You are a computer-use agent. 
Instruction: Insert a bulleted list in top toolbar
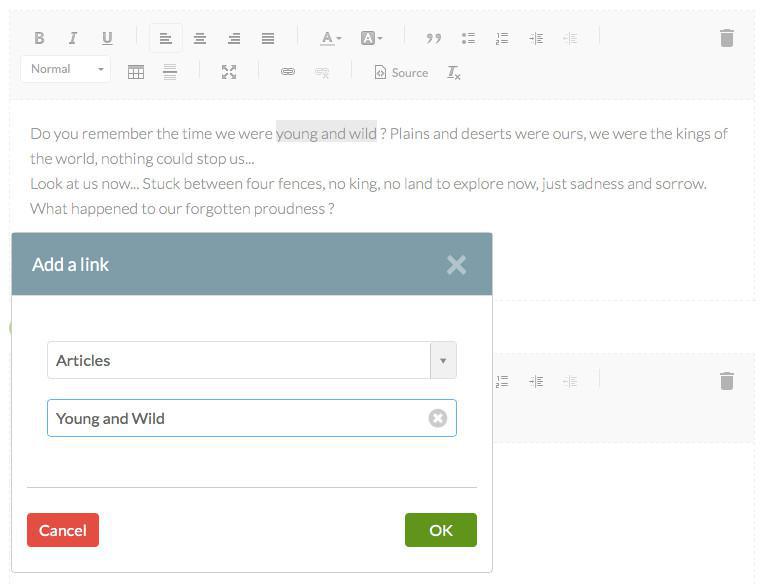pyautogui.click(x=468, y=38)
